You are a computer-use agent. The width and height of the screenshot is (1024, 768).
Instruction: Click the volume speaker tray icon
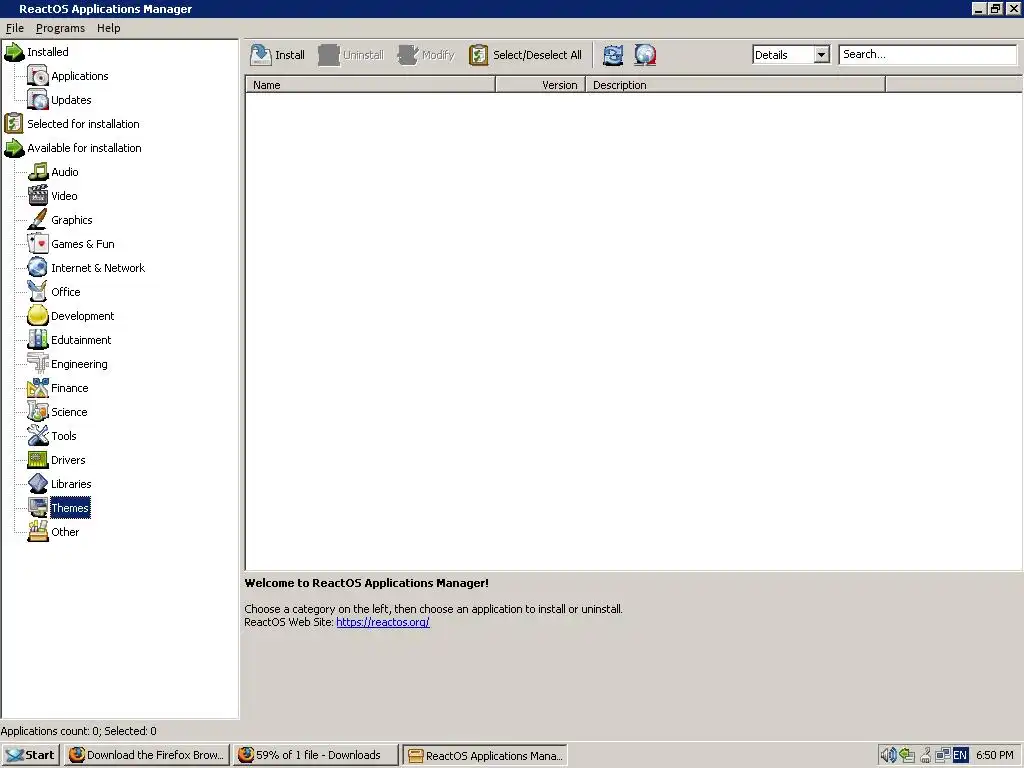click(x=888, y=755)
